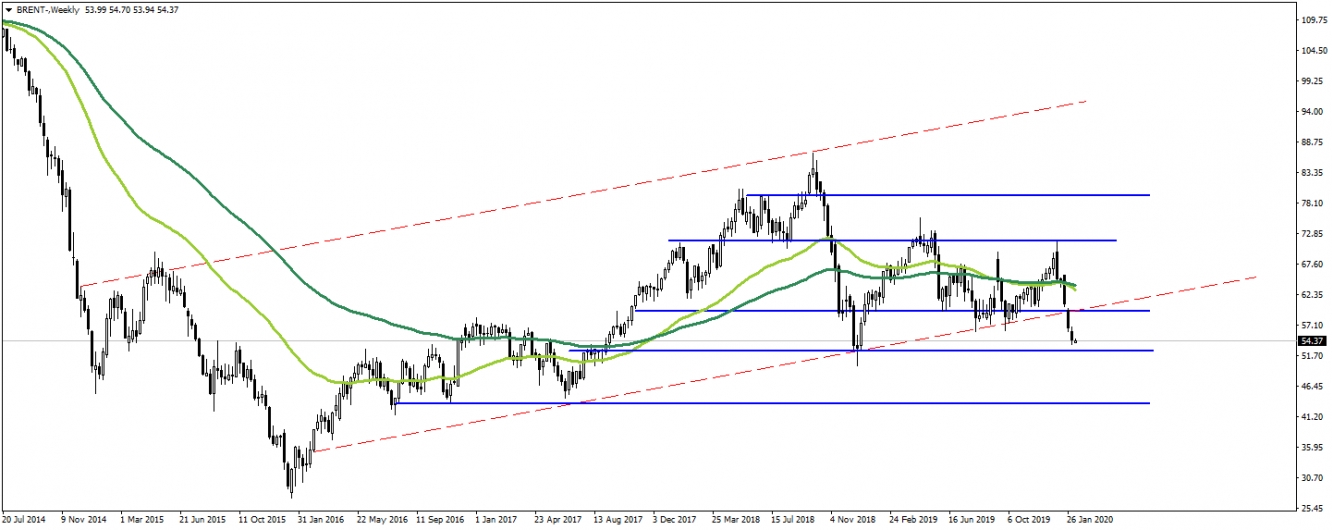This screenshot has height=530, width=1332.
Task: Click the 3 Dec 2017 date label
Action: point(677,521)
